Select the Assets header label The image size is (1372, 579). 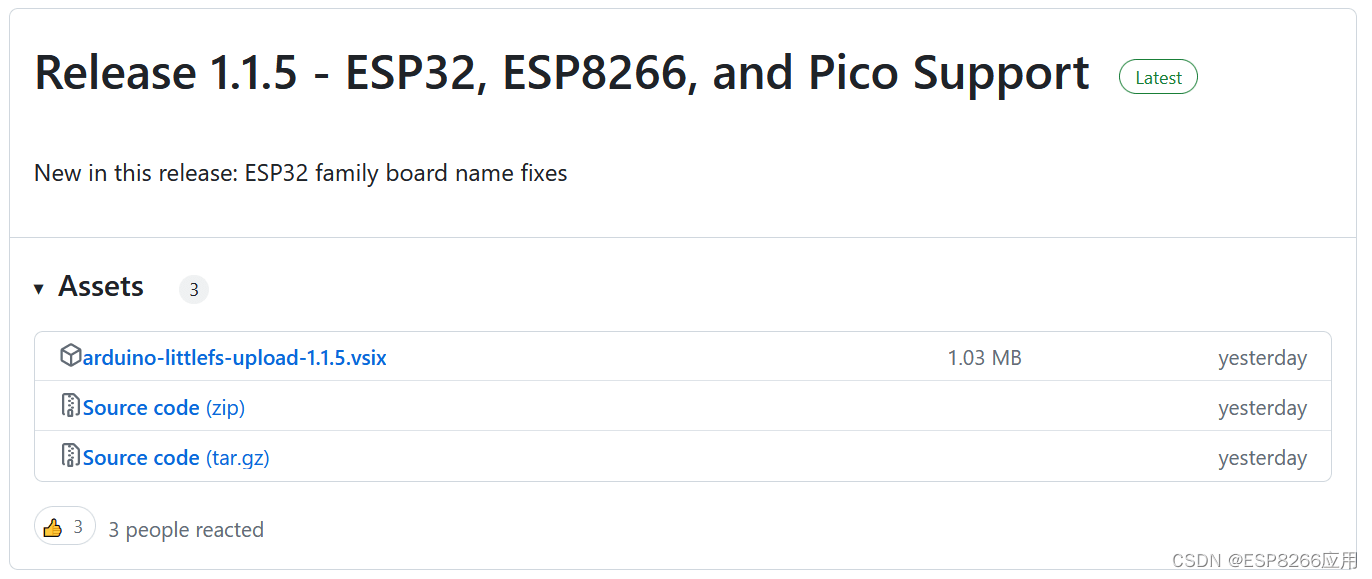100,287
